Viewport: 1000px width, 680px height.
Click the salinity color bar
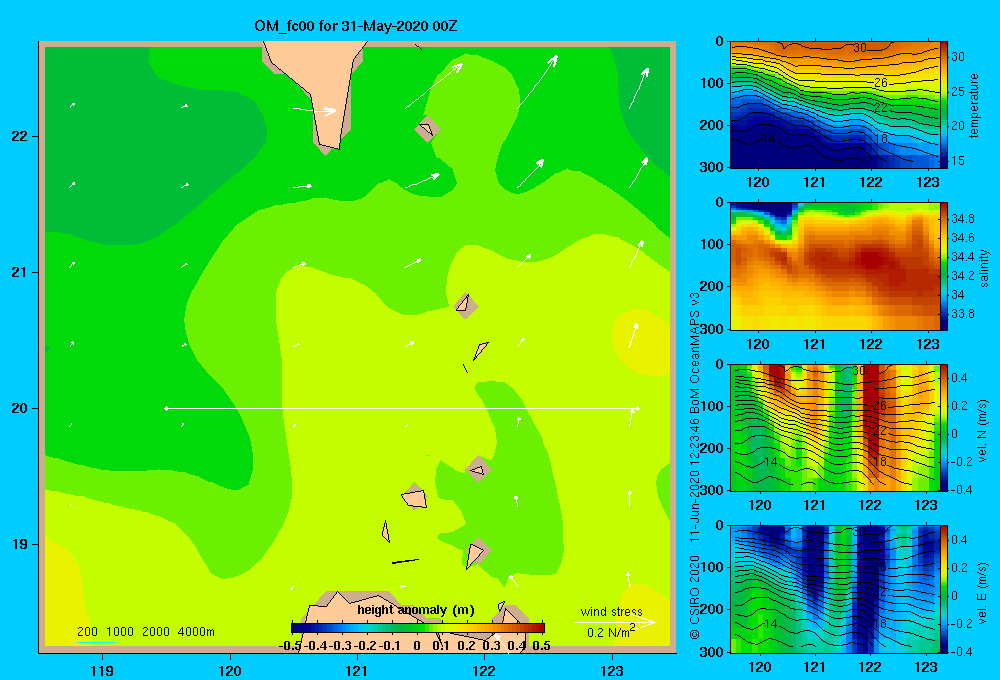(x=944, y=266)
